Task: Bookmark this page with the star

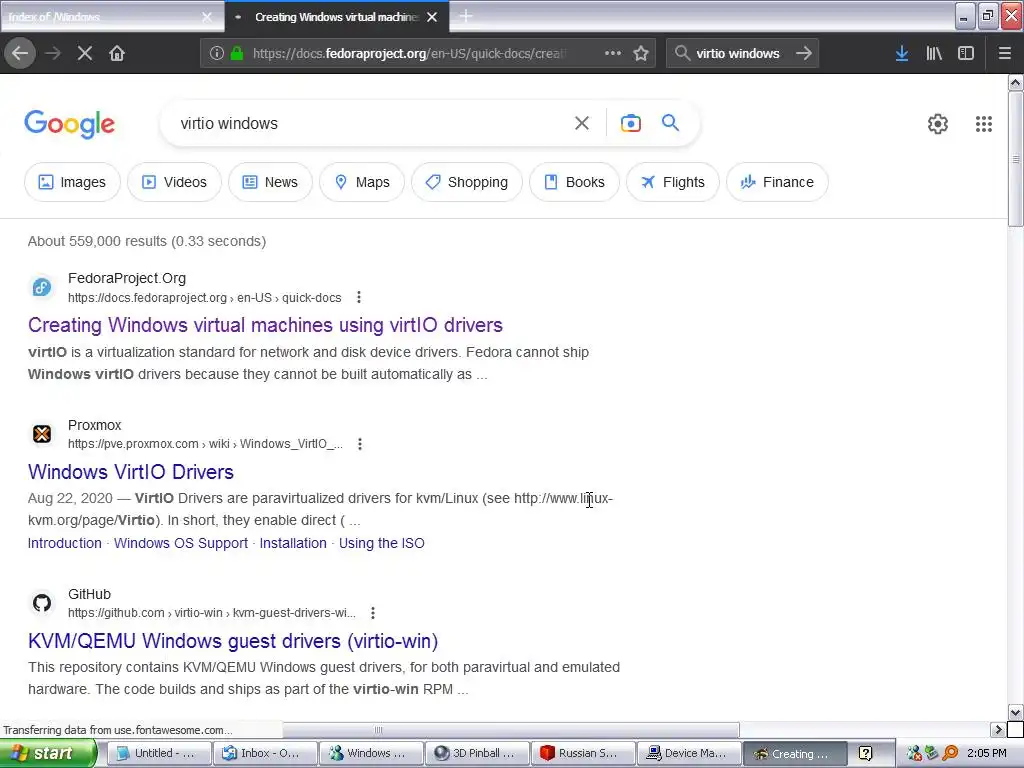Action: tap(641, 53)
